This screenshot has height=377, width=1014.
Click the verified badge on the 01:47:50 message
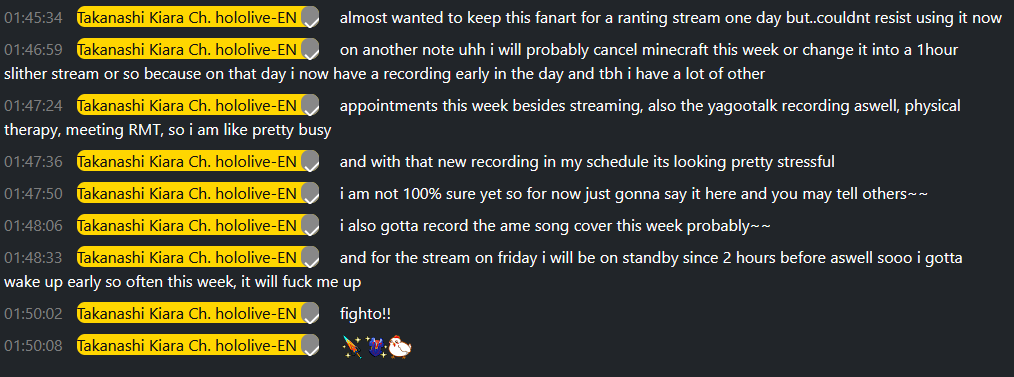tap(311, 193)
